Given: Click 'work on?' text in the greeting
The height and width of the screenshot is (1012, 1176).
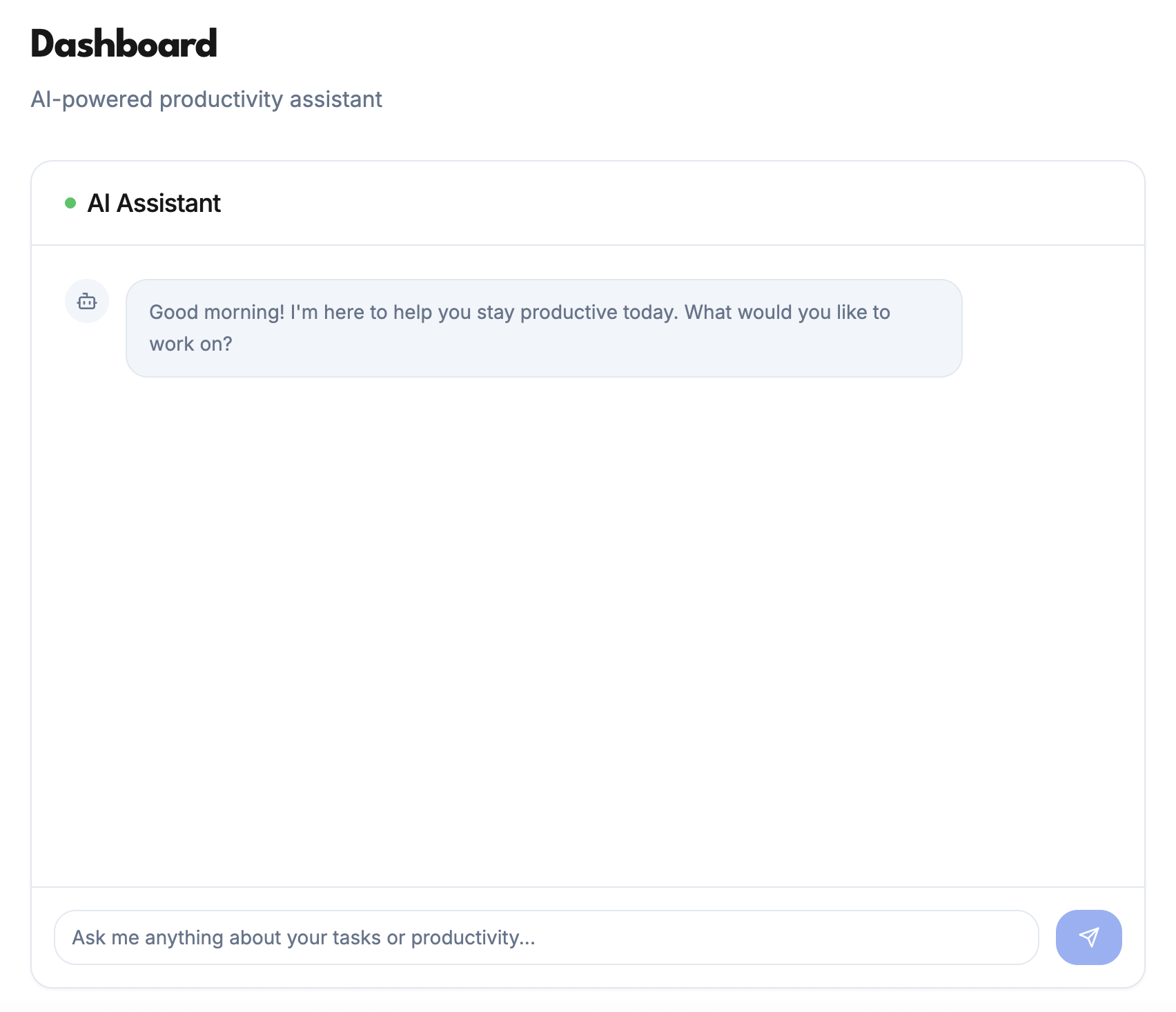Looking at the screenshot, I should click(x=191, y=344).
